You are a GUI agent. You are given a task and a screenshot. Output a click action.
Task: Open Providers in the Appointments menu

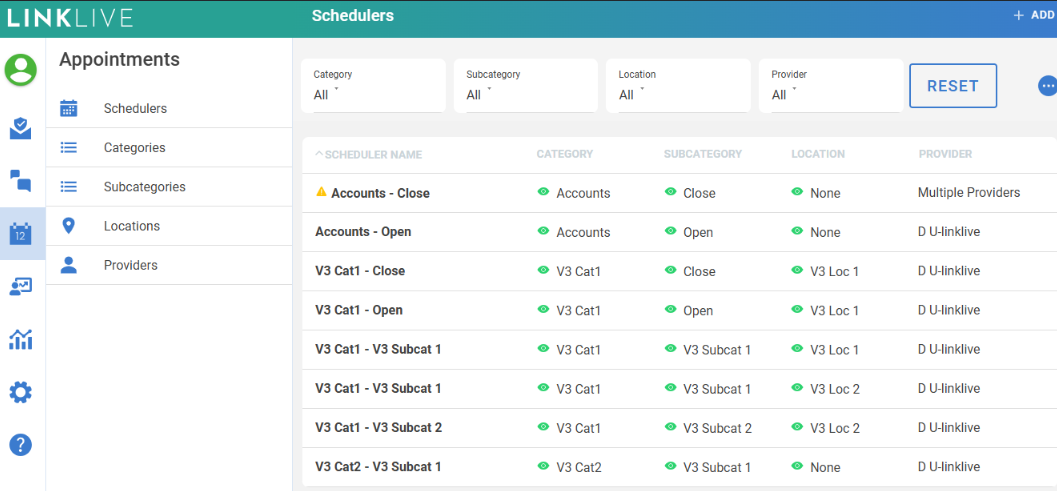[x=131, y=265]
